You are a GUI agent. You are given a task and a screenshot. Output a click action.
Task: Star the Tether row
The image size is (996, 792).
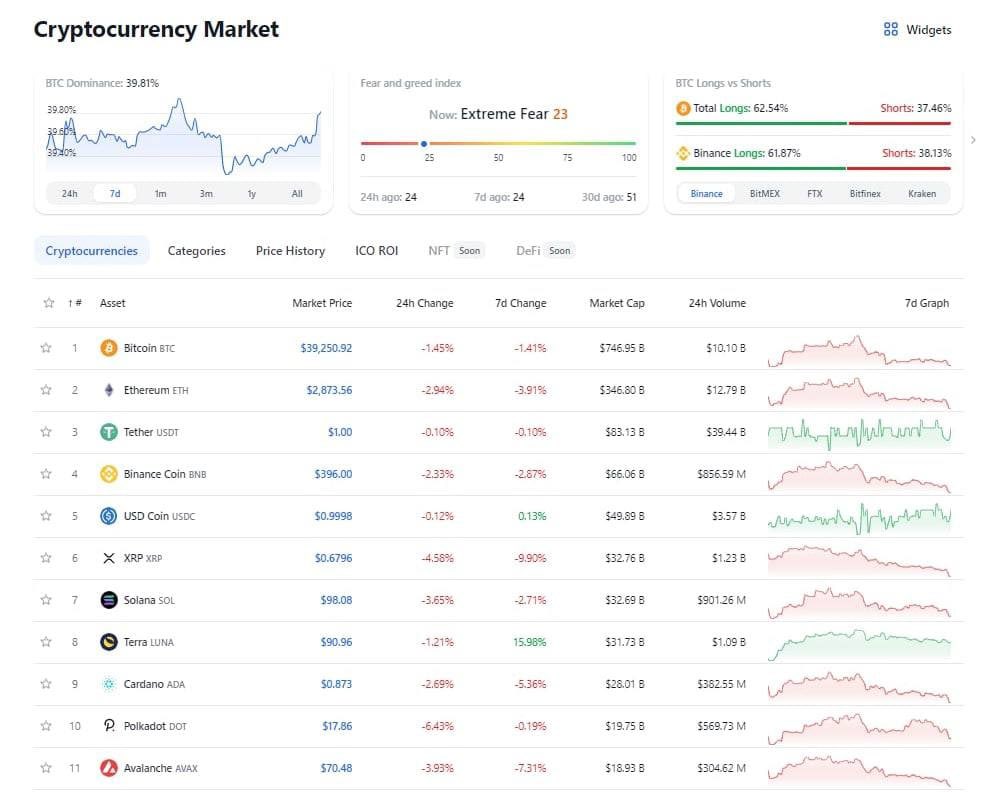click(46, 432)
